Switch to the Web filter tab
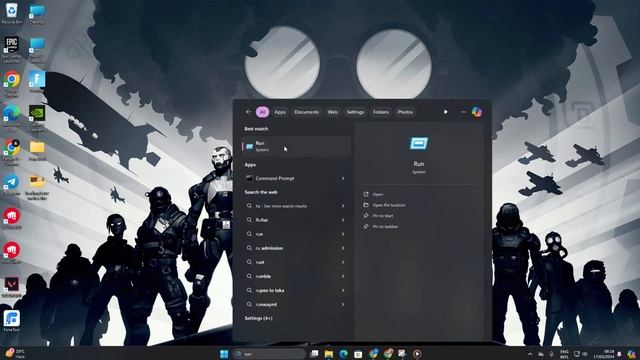The height and width of the screenshot is (360, 640). [x=333, y=112]
